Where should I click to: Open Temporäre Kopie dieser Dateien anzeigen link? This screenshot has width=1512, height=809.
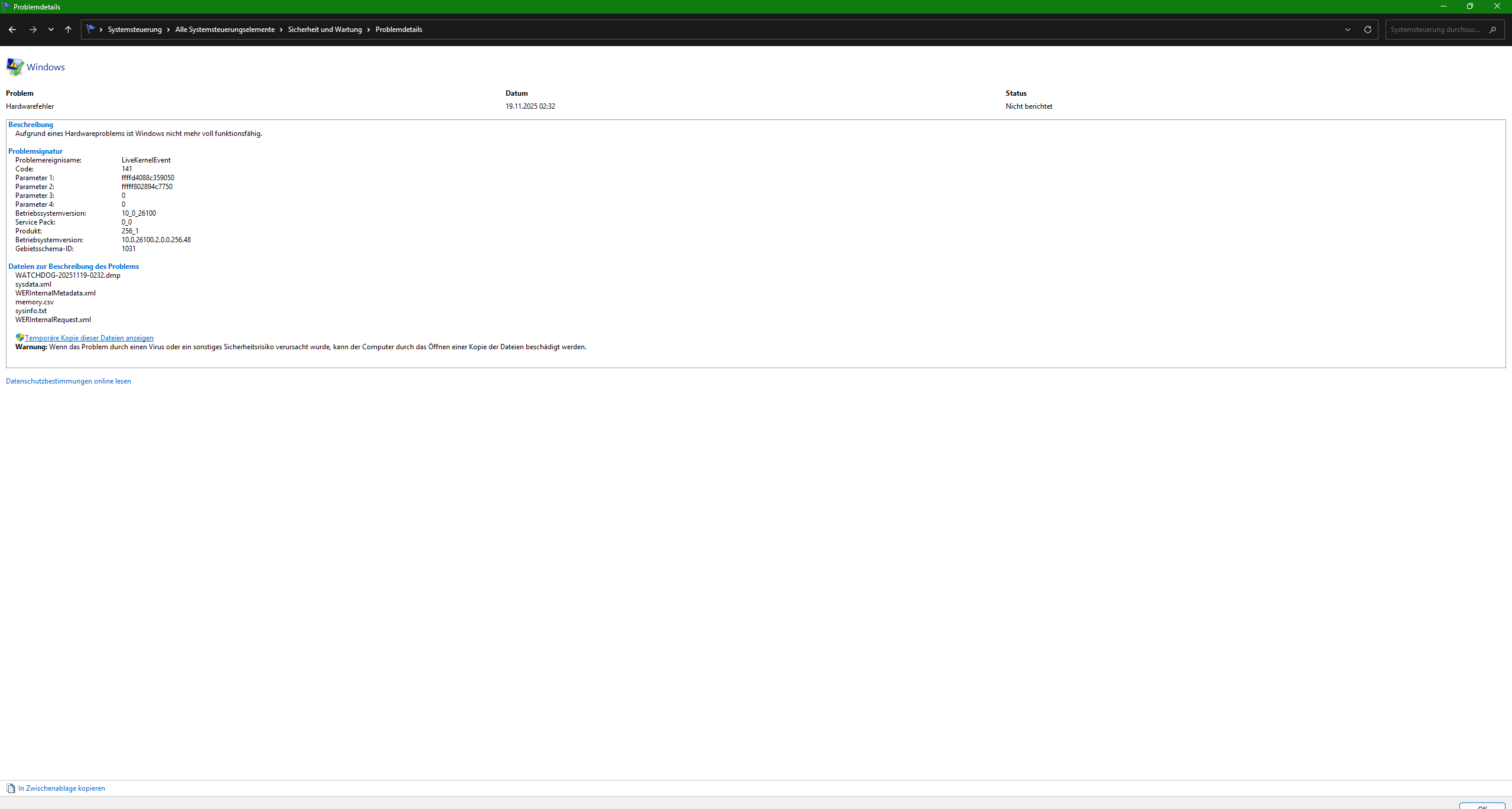point(89,338)
